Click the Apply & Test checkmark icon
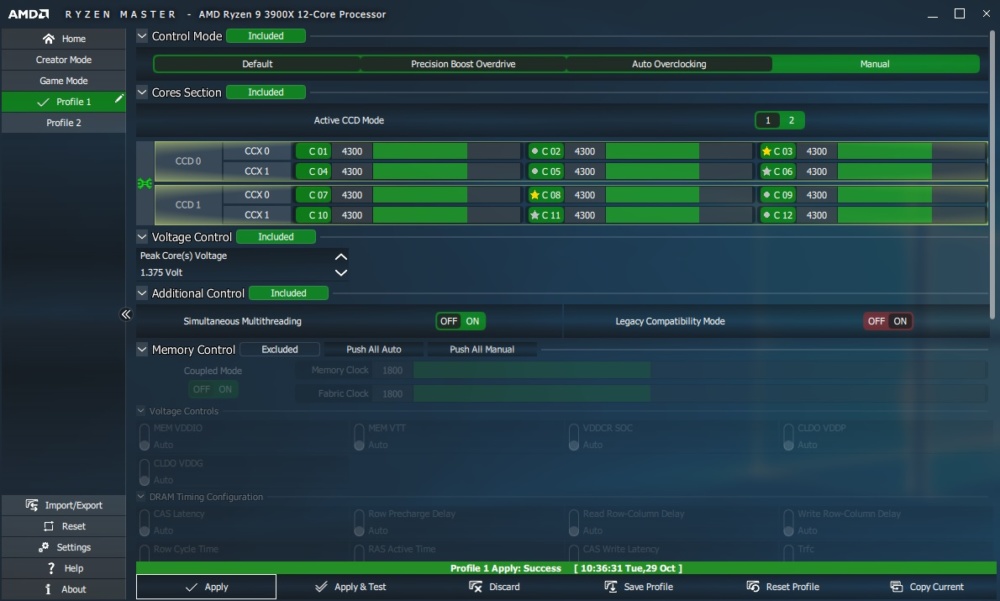 tap(321, 586)
